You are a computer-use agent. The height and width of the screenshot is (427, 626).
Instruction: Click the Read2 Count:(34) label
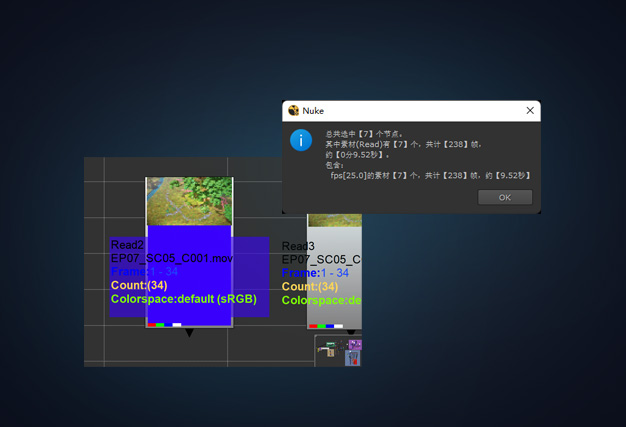(139, 286)
